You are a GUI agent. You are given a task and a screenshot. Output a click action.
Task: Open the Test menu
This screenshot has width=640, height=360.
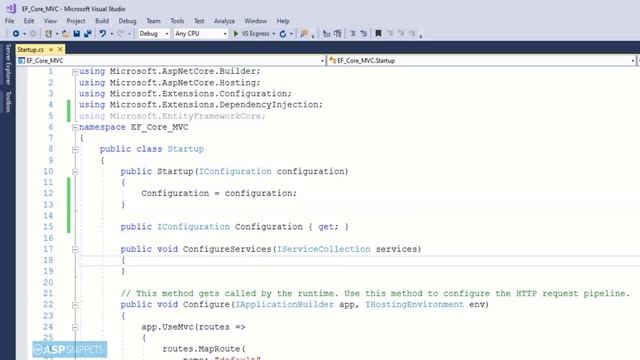tap(199, 21)
